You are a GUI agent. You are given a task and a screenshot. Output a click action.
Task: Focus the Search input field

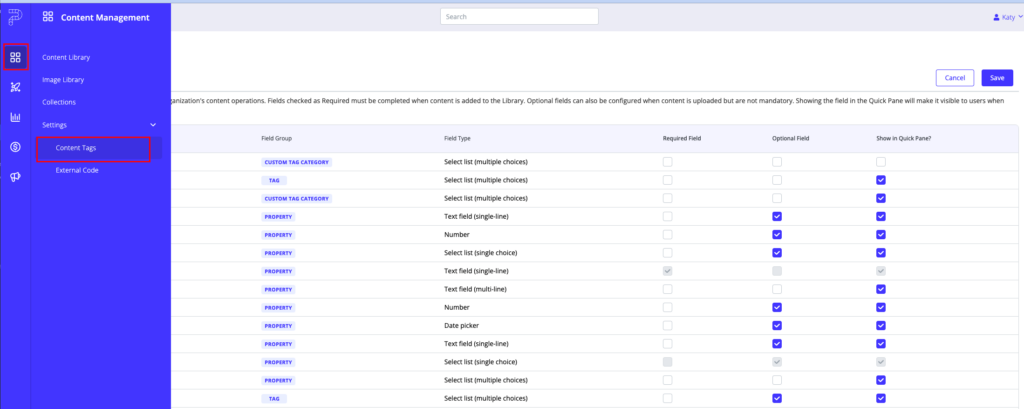[519, 17]
